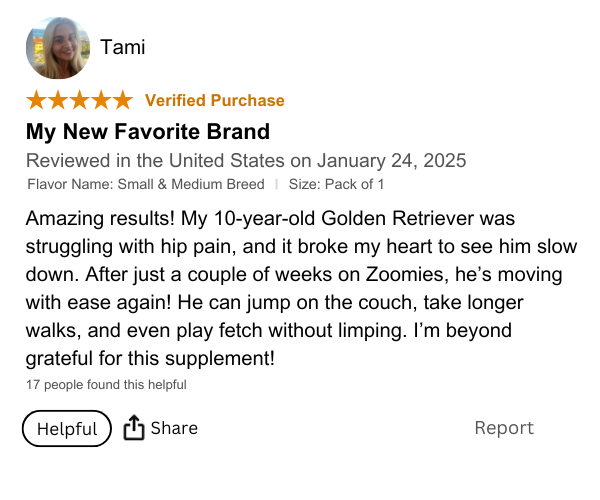Click the Verified Purchase label
Image resolution: width=600 pixels, height=500 pixels.
pyautogui.click(x=215, y=100)
